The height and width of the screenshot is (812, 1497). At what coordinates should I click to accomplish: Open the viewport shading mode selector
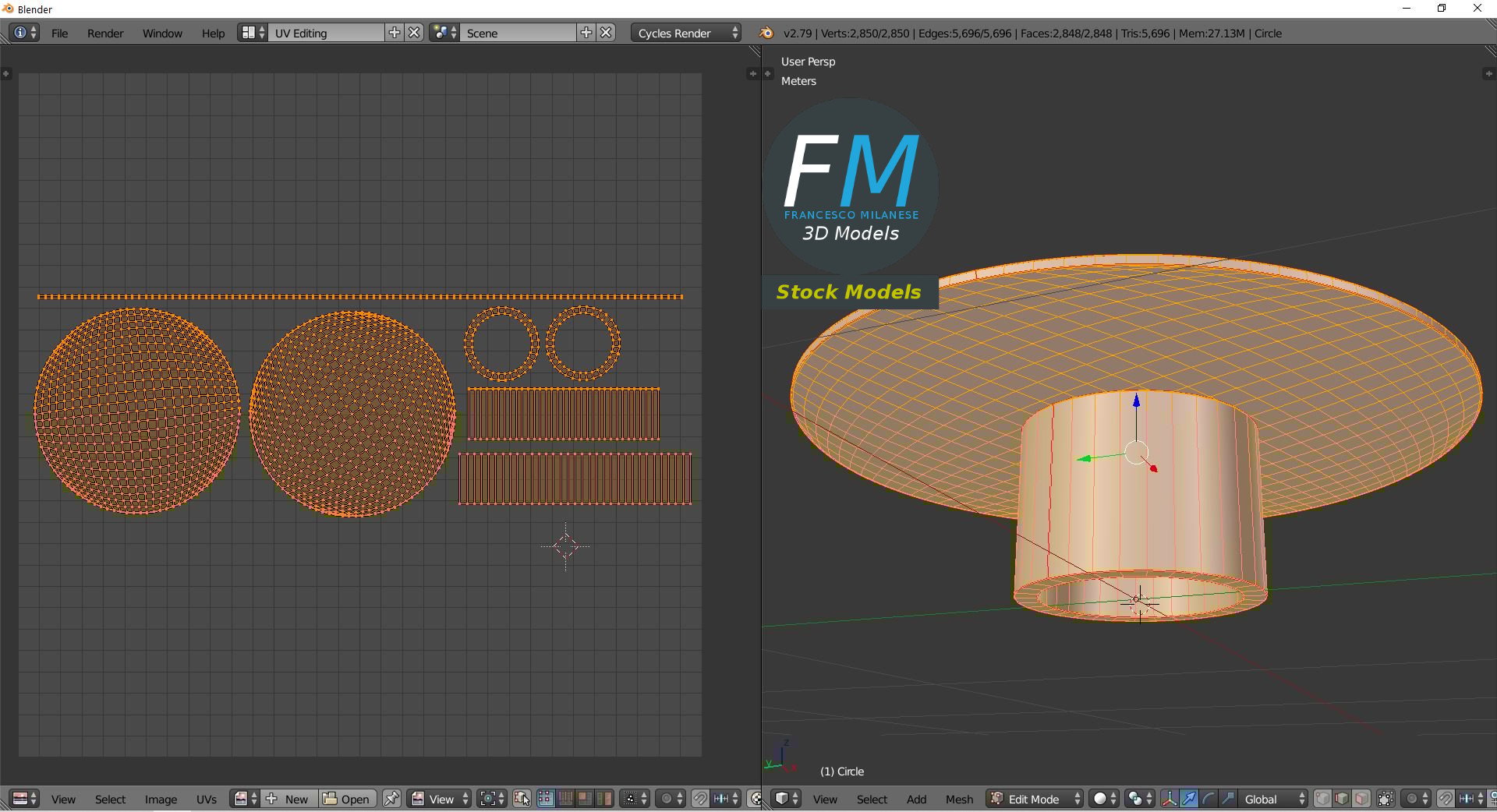1105,799
